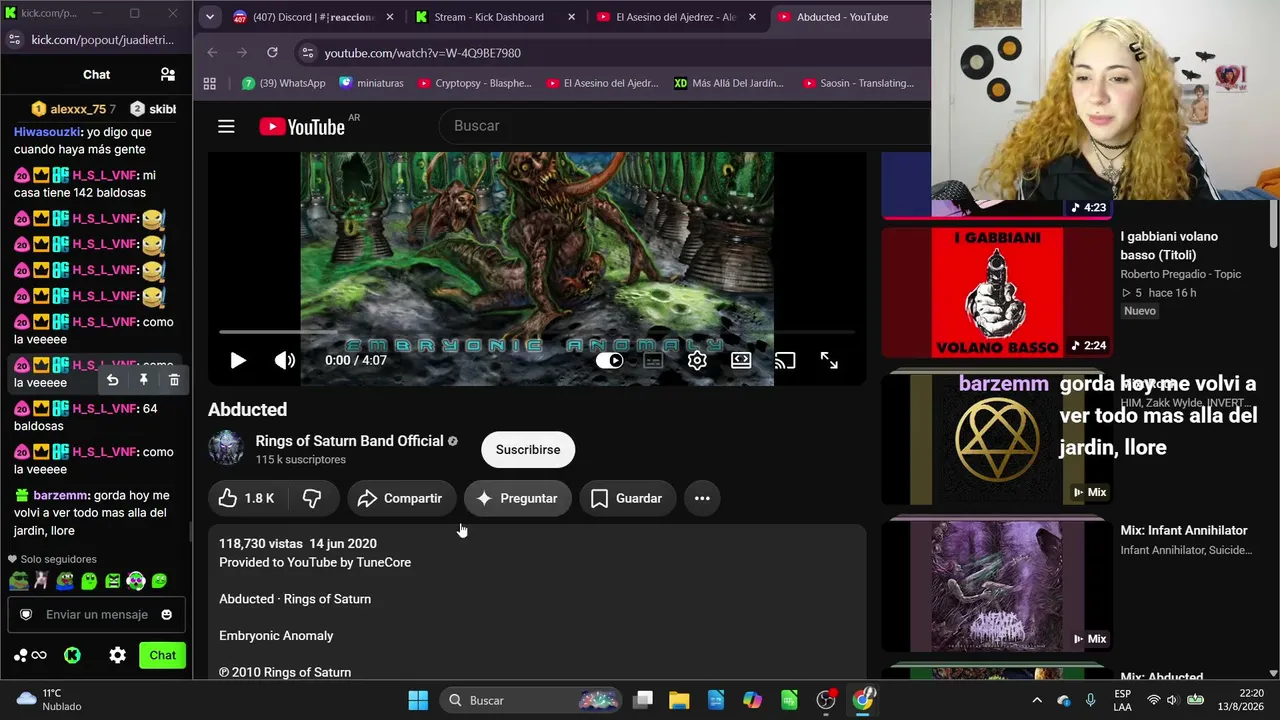
Task: Open the Rings of Saturn channel avatar
Action: pyautogui.click(x=226, y=449)
